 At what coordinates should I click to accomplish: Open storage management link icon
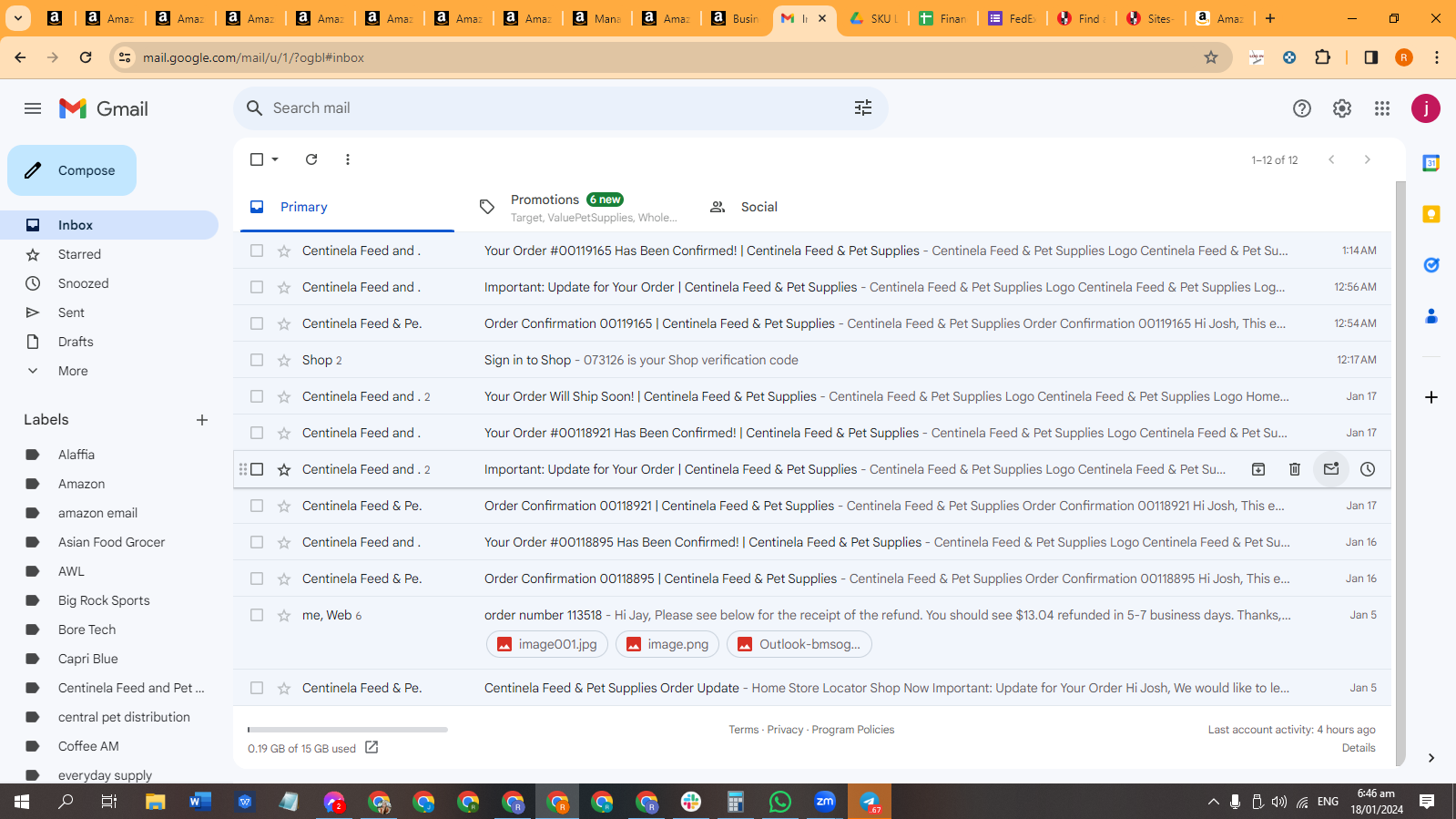click(x=372, y=748)
